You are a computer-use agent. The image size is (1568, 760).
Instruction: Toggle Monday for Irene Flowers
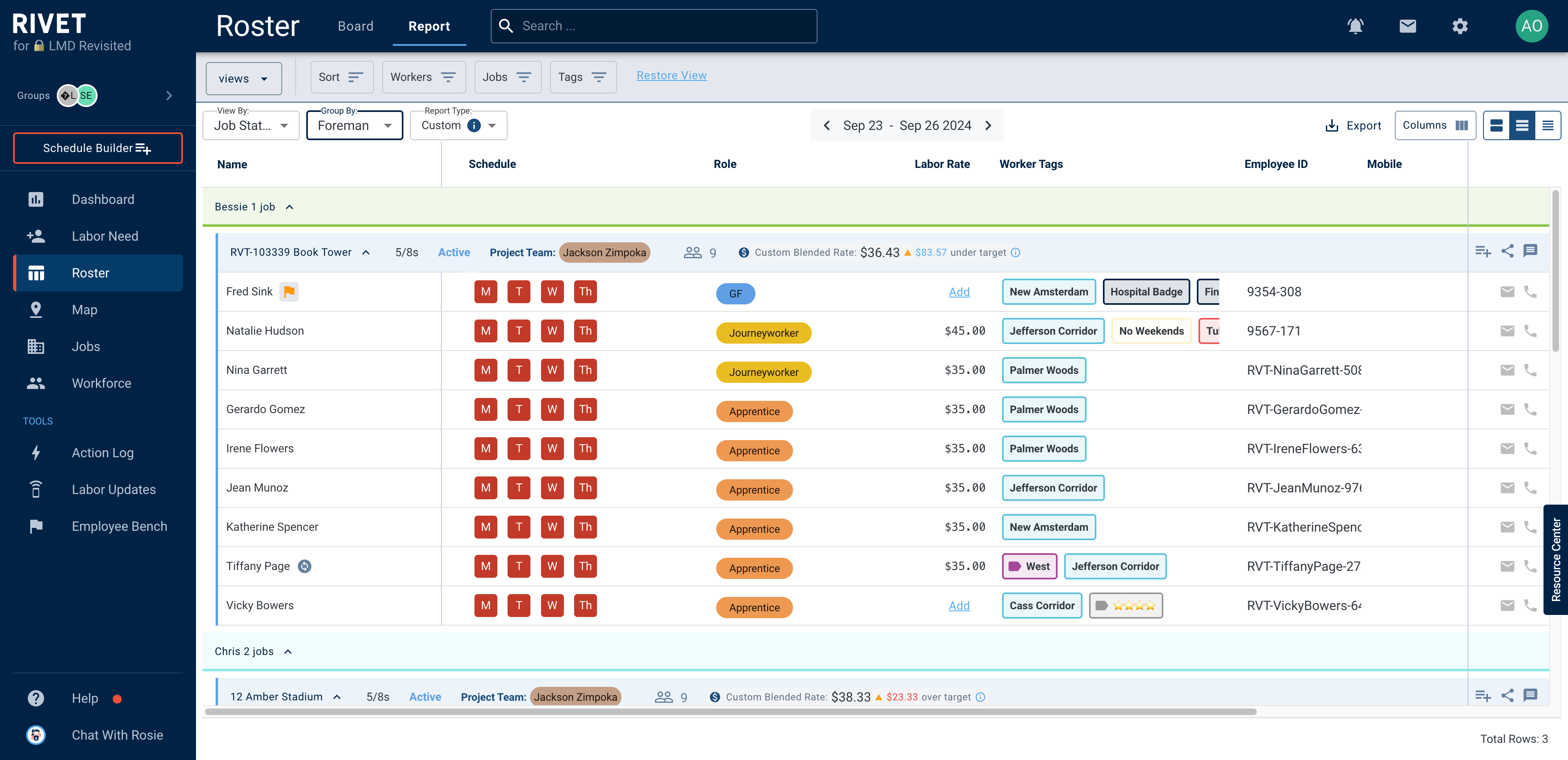486,449
